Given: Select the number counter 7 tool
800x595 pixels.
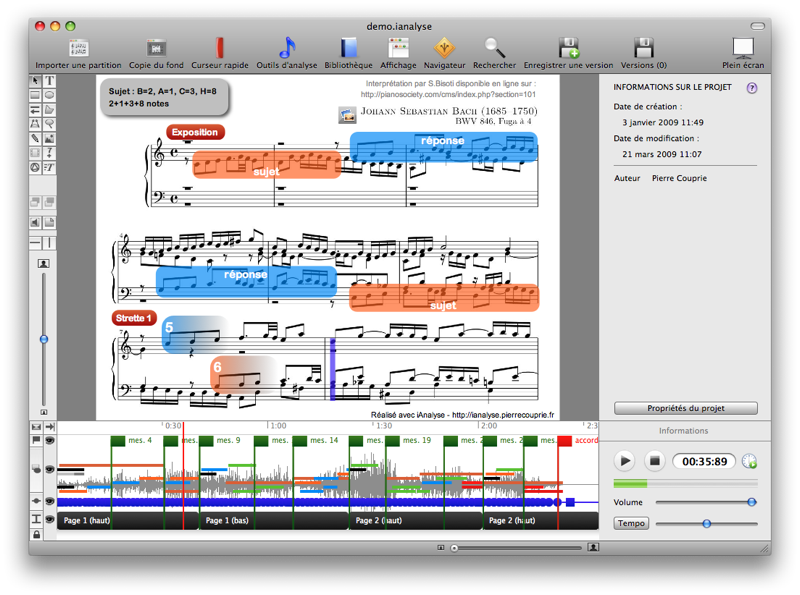Looking at the screenshot, I should click(x=49, y=153).
